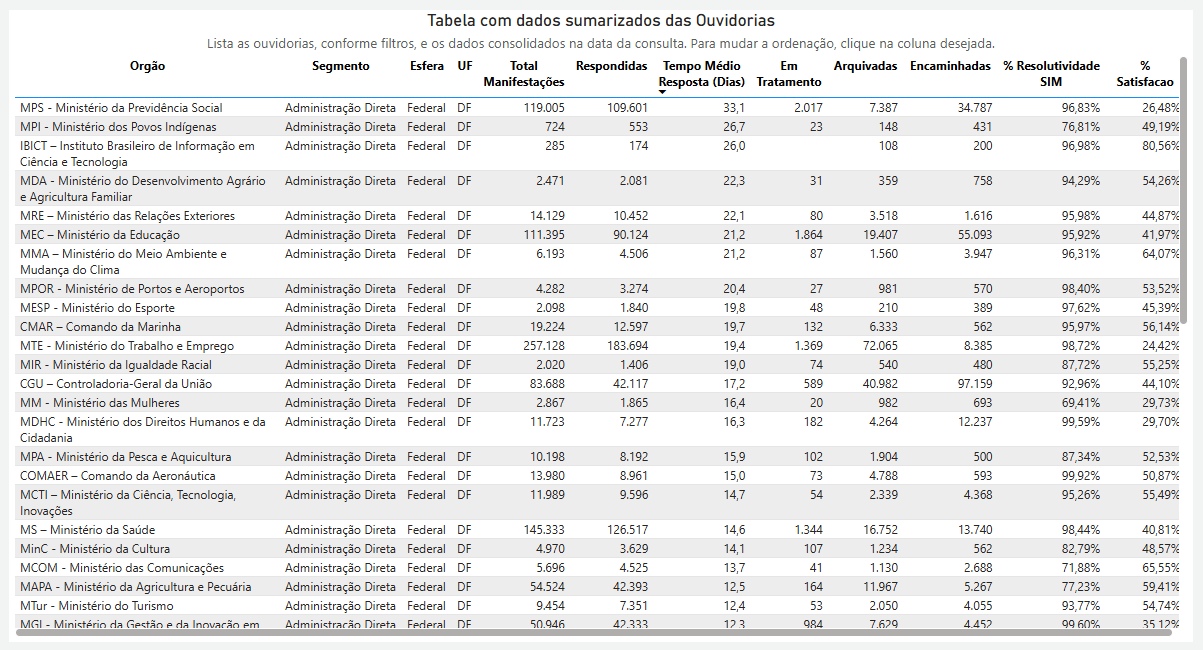Screen dimensions: 1203x650
Task: Select the MTur - Ministério do Turismo row
Action: tap(97, 606)
